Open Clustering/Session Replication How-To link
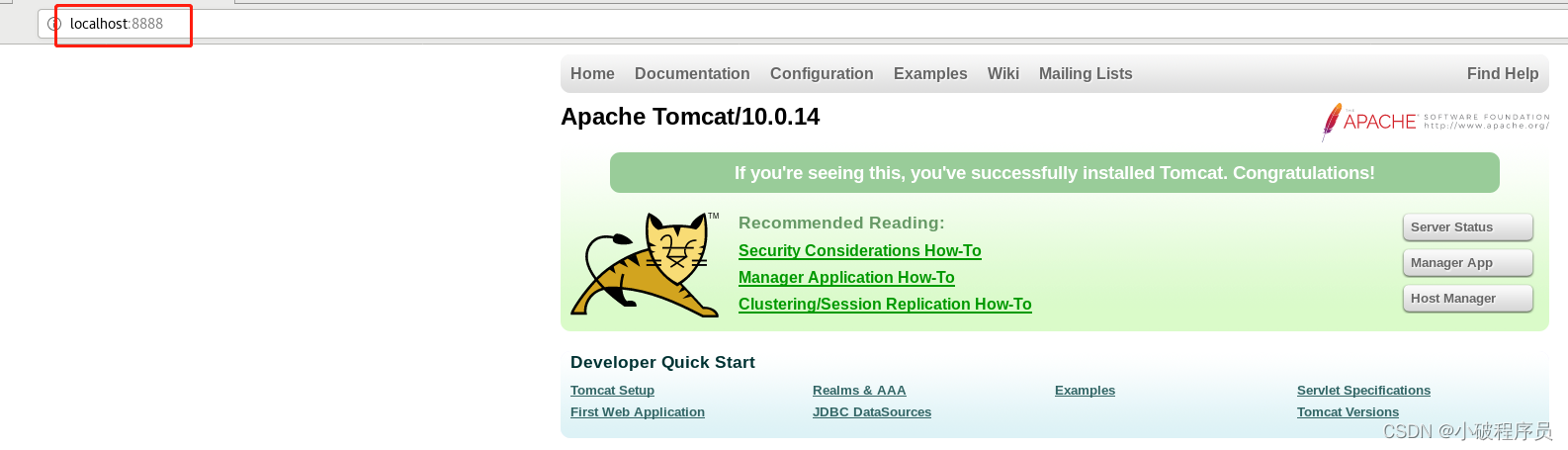Image resolution: width=1568 pixels, height=450 pixels. coord(885,305)
